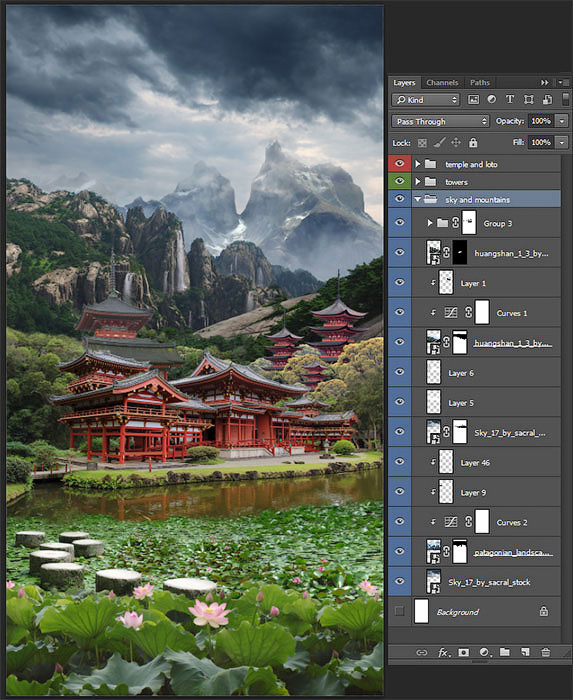Switch to the Paths tab
Screen dimensions: 573x700
480,83
